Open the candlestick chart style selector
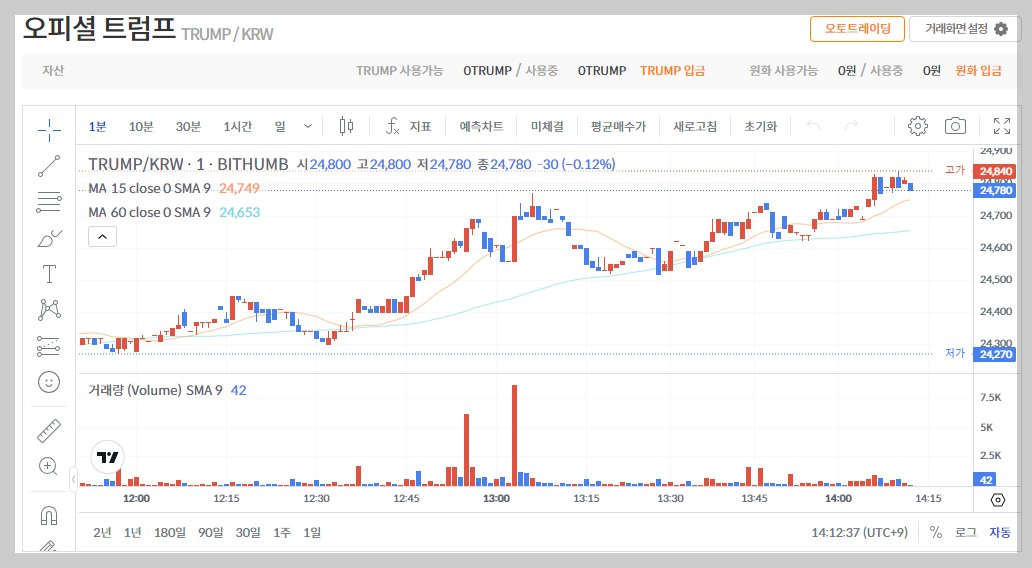This screenshot has height=568, width=1032. (x=346, y=126)
